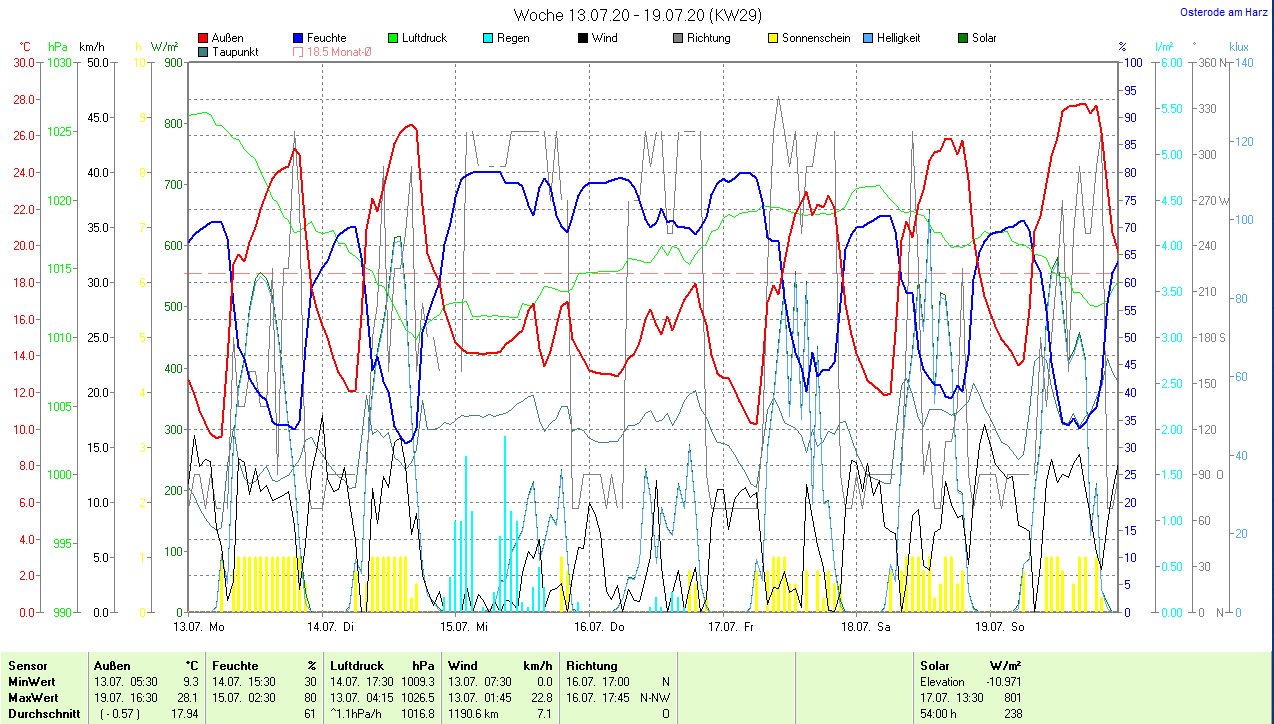The height and width of the screenshot is (724, 1274).
Task: Click the blue Feuchte legend swatch
Action: [x=298, y=38]
